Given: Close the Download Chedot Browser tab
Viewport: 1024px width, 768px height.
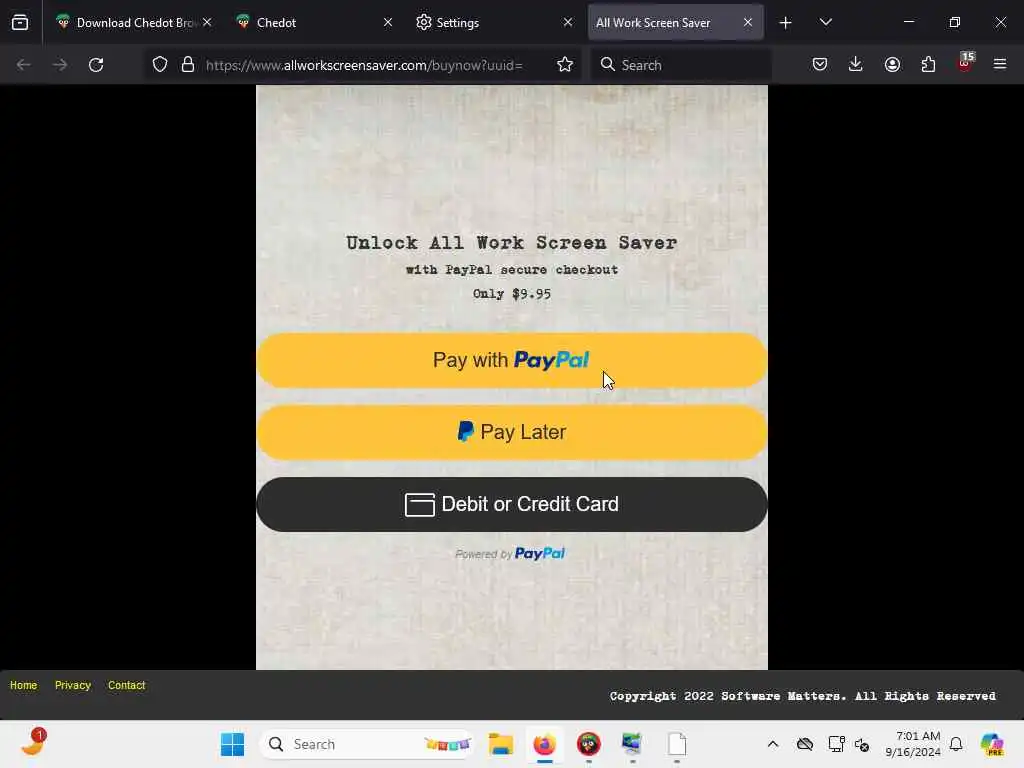Looking at the screenshot, I should click(x=207, y=22).
